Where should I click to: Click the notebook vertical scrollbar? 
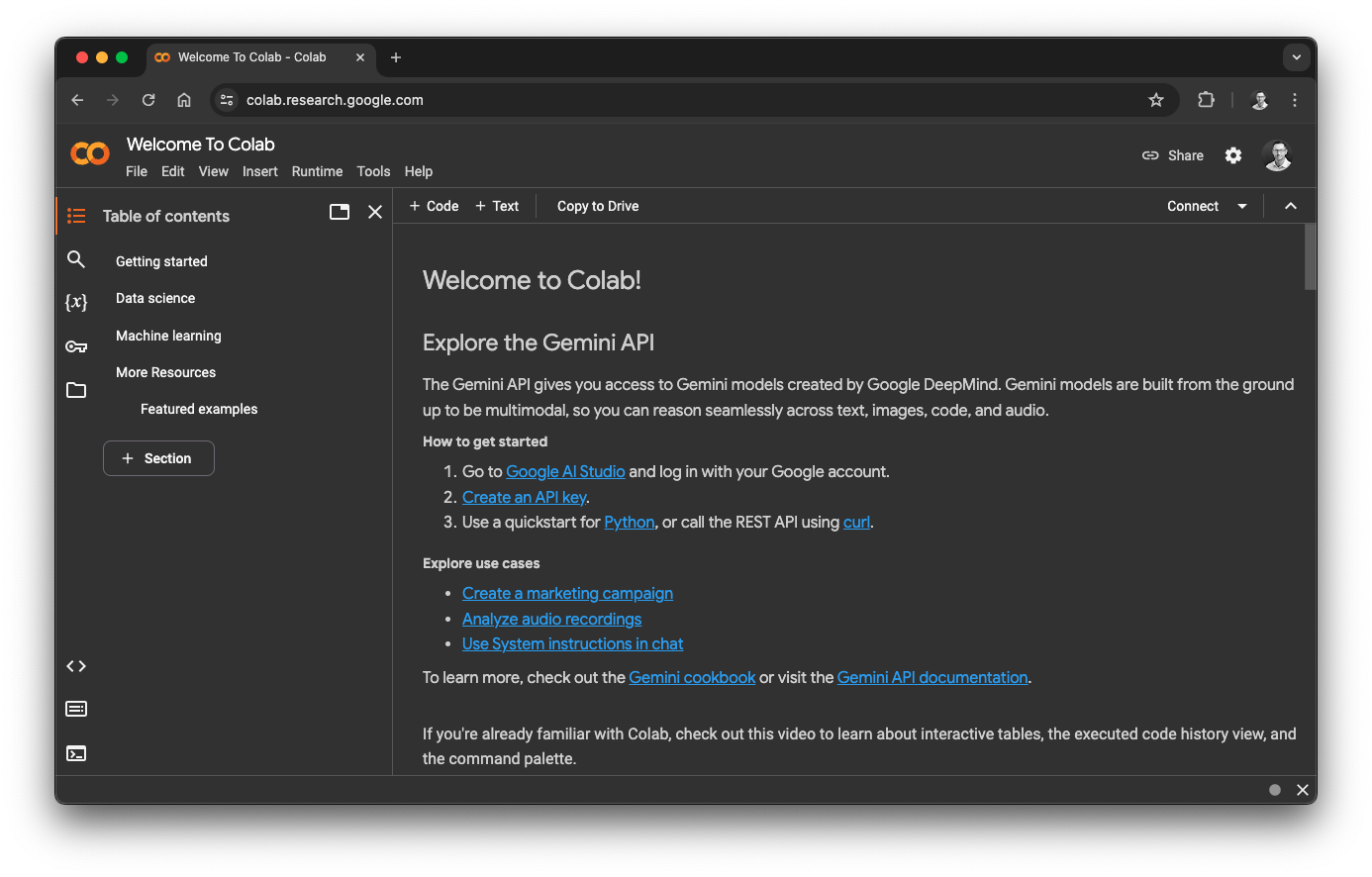click(x=1310, y=257)
